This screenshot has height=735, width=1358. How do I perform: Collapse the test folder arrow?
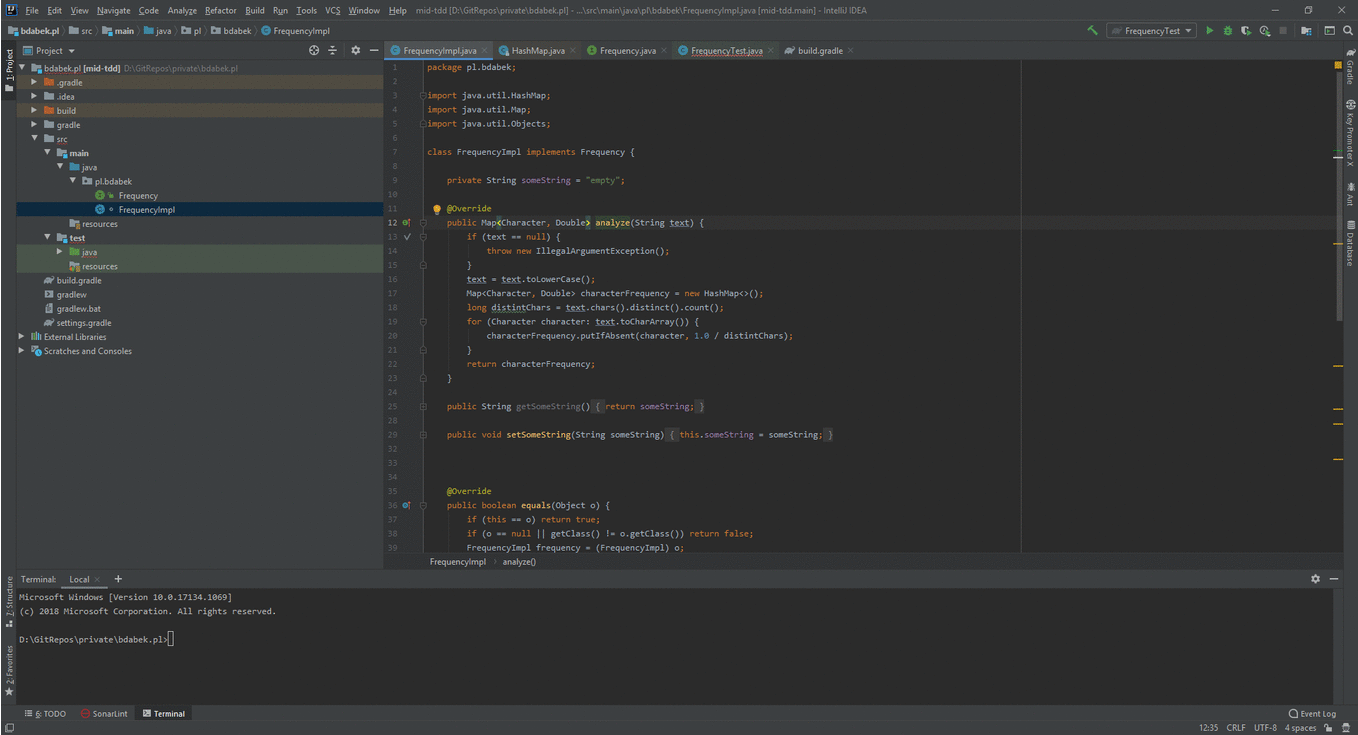coord(47,238)
